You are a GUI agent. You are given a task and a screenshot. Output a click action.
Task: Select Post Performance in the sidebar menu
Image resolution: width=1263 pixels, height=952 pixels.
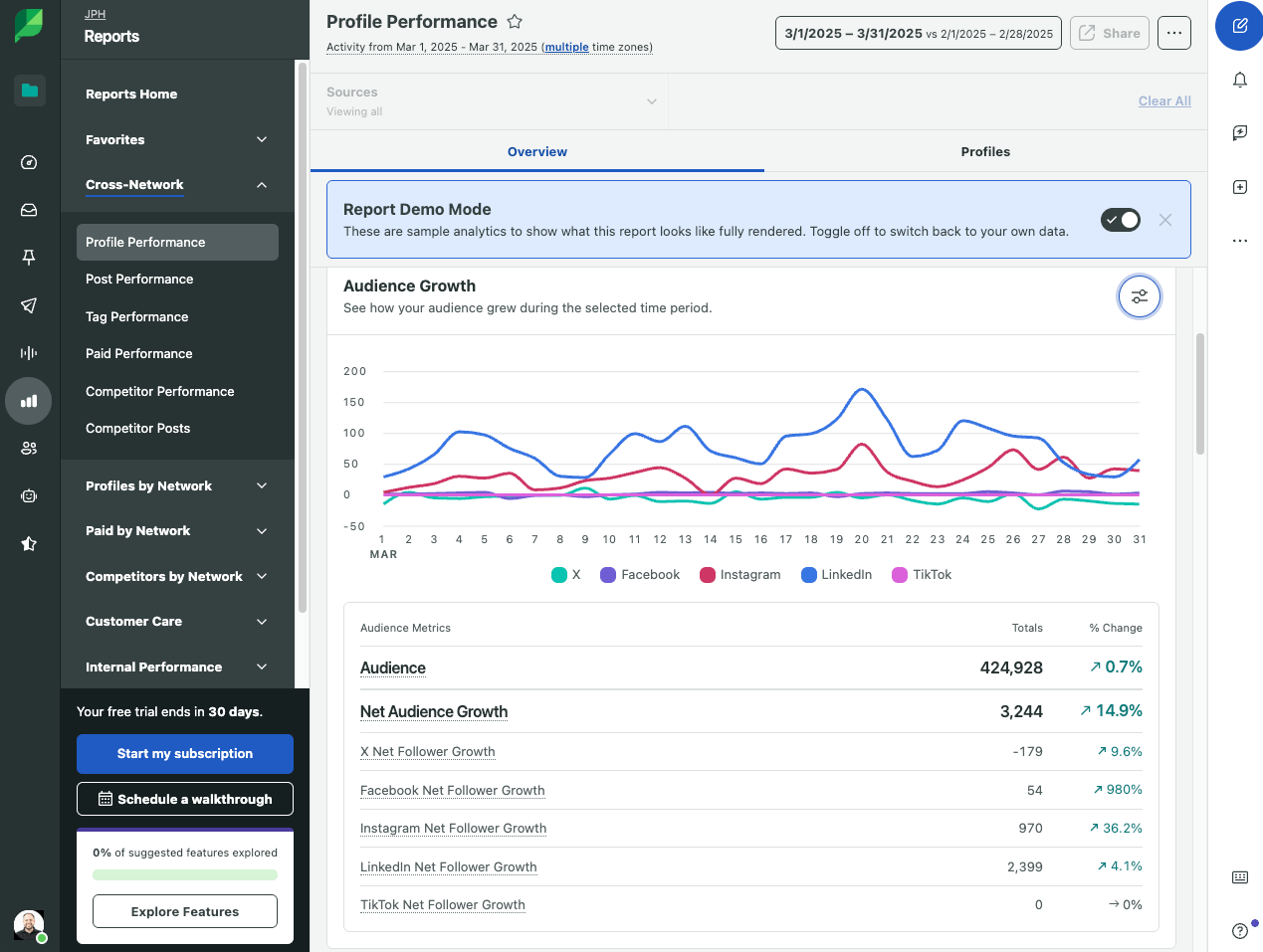pos(139,279)
